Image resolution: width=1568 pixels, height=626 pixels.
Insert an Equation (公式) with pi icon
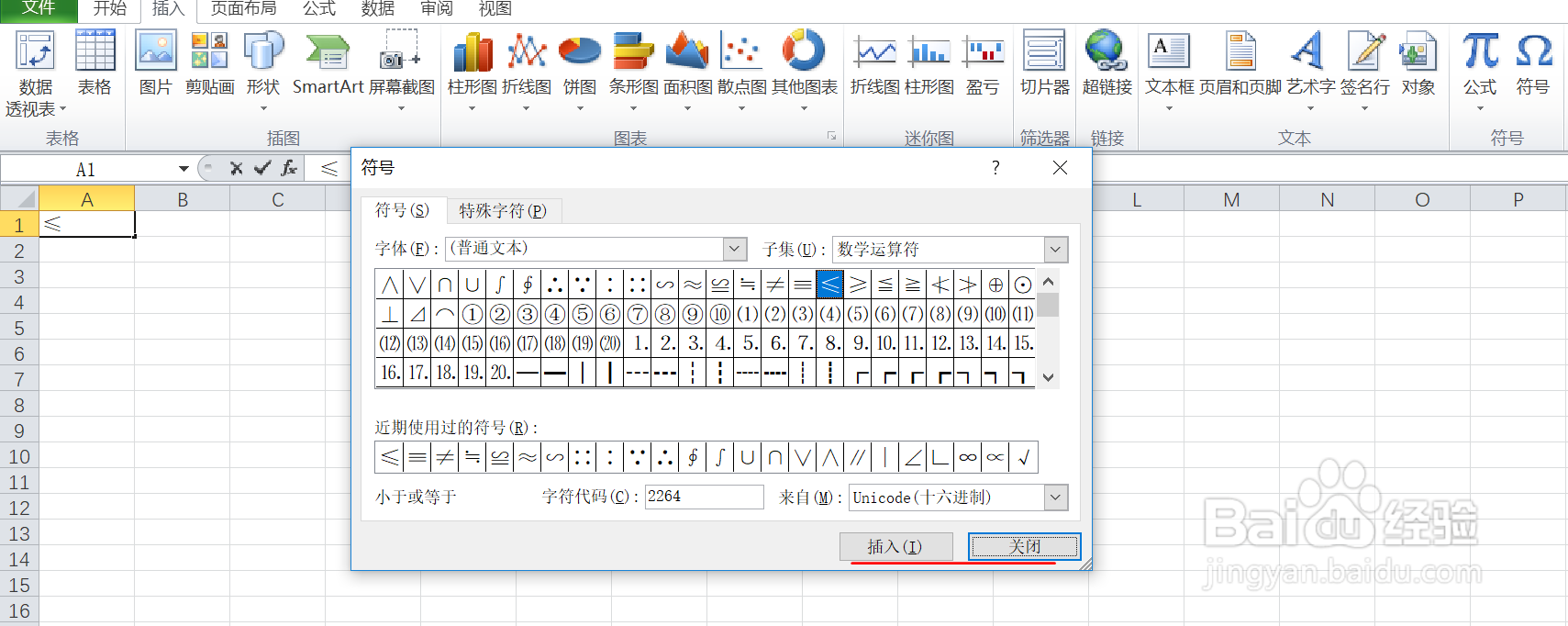(x=1480, y=72)
